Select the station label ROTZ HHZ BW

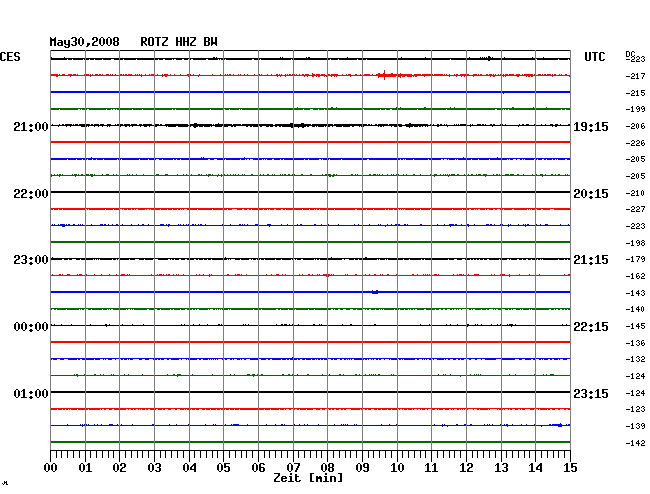(x=179, y=42)
